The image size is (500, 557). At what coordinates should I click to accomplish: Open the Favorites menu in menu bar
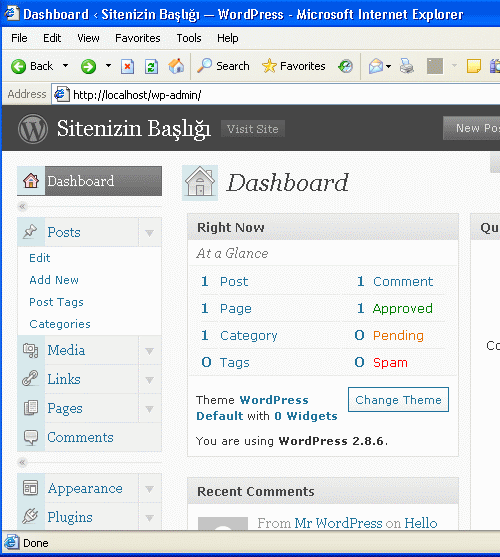pyautogui.click(x=138, y=38)
